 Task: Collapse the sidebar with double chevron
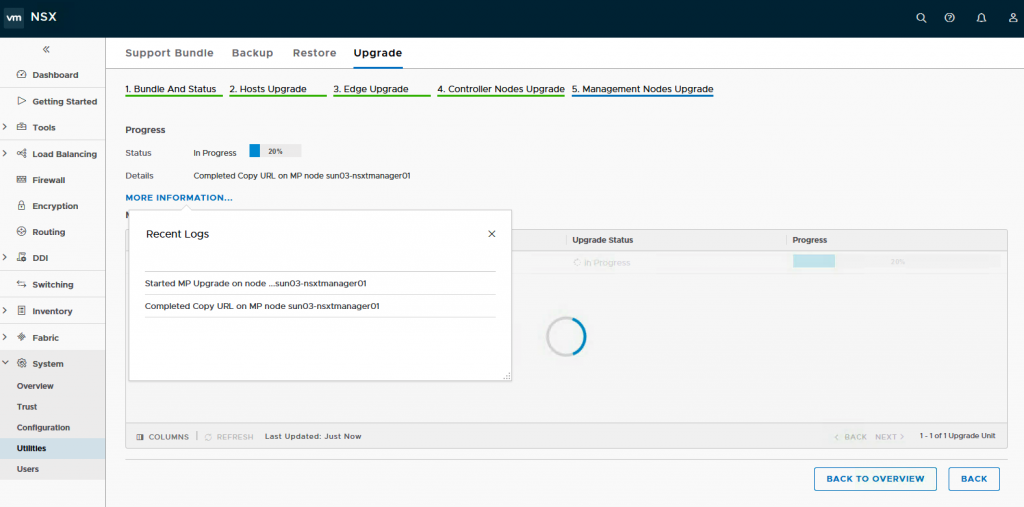(x=46, y=49)
